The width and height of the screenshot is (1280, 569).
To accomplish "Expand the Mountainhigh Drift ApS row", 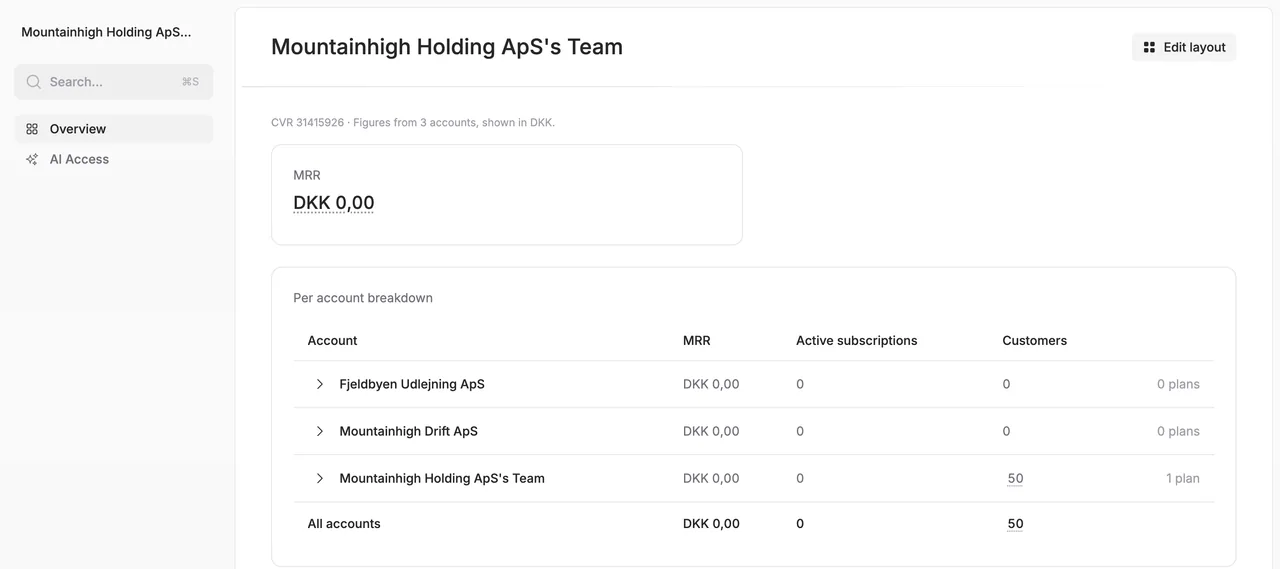I will point(320,431).
